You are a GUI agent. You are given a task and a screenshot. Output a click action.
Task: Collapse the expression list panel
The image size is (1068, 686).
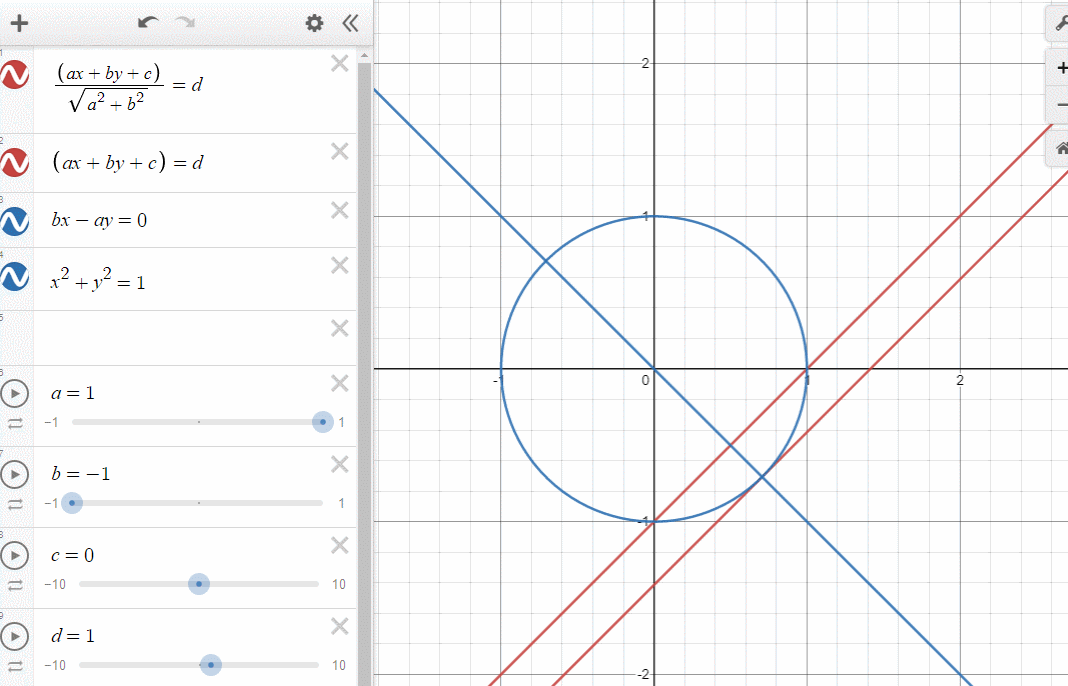[x=349, y=23]
